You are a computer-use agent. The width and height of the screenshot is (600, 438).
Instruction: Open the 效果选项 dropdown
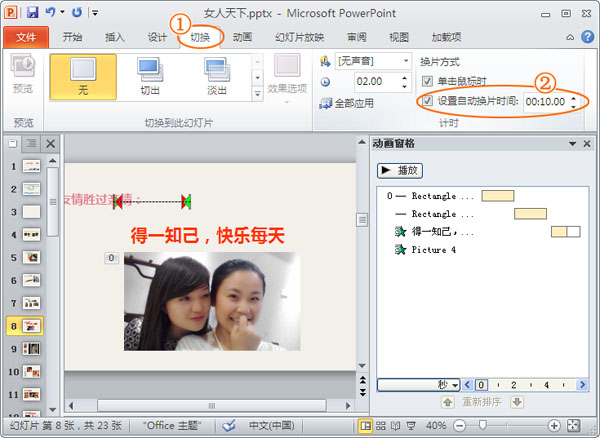287,79
